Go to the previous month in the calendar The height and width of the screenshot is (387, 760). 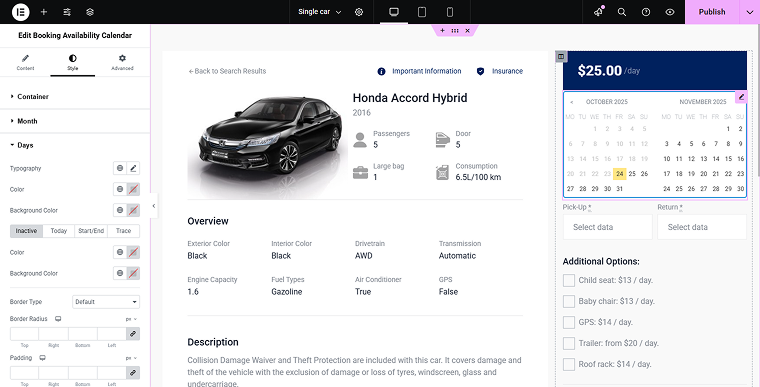[x=572, y=102]
